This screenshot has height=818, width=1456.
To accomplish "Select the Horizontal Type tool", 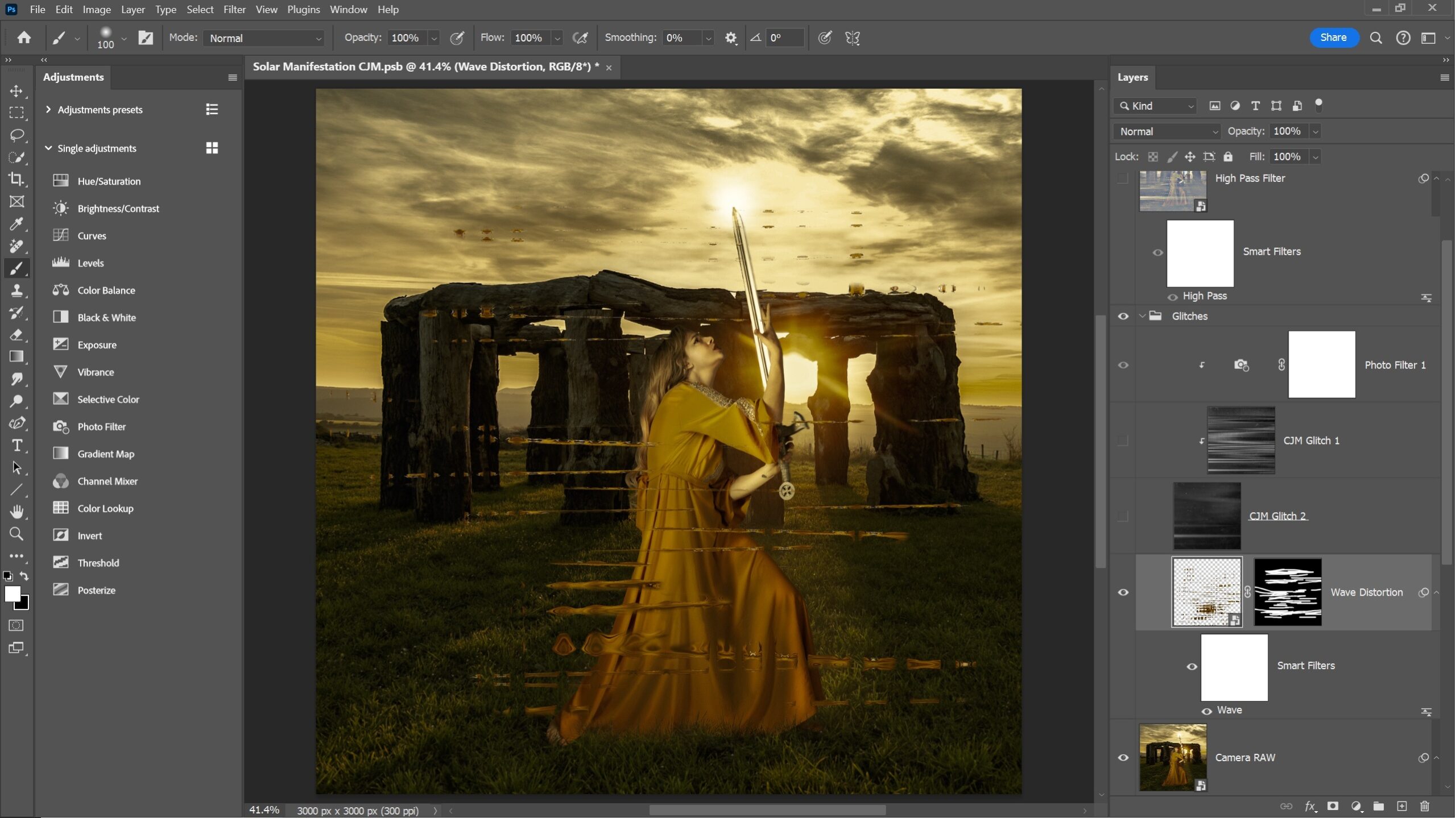I will [x=16, y=446].
